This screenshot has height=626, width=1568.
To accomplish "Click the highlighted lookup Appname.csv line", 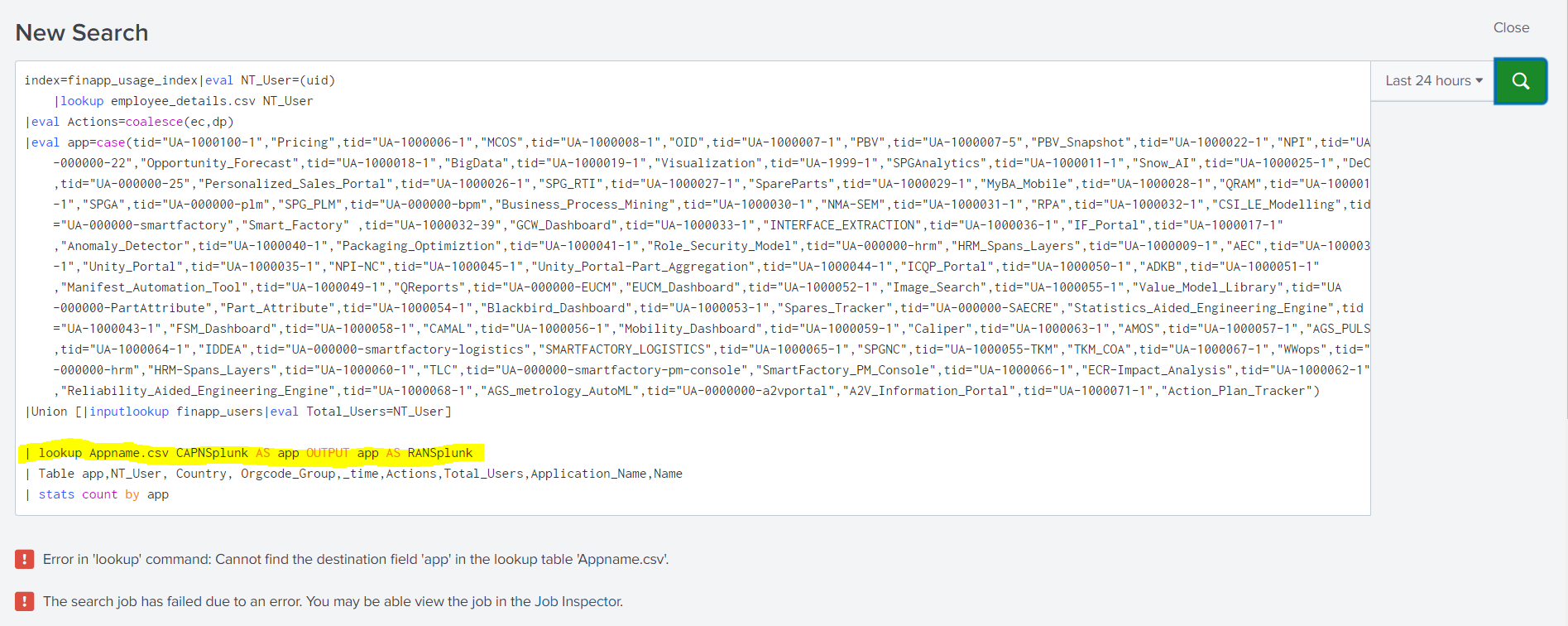I will (248, 453).
